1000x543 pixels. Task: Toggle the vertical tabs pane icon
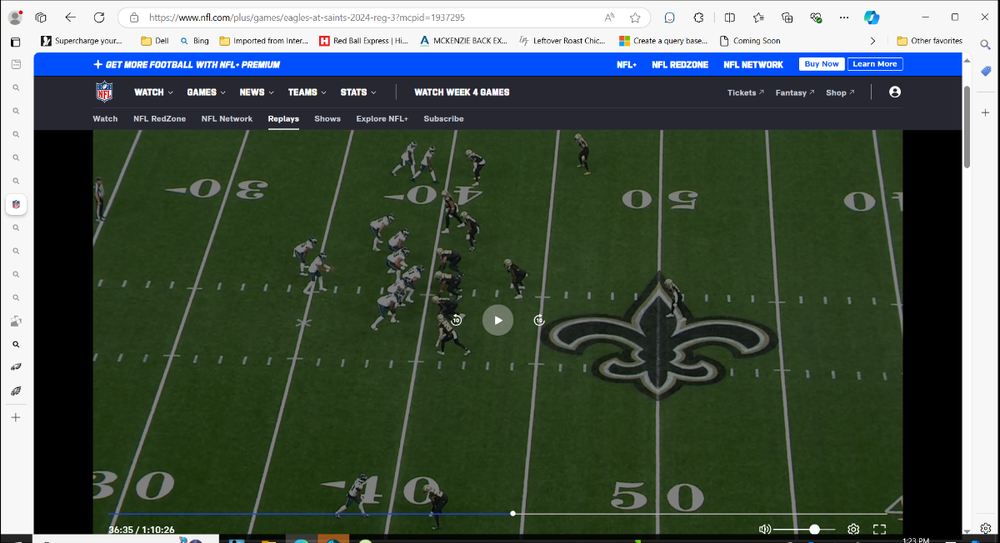15,42
